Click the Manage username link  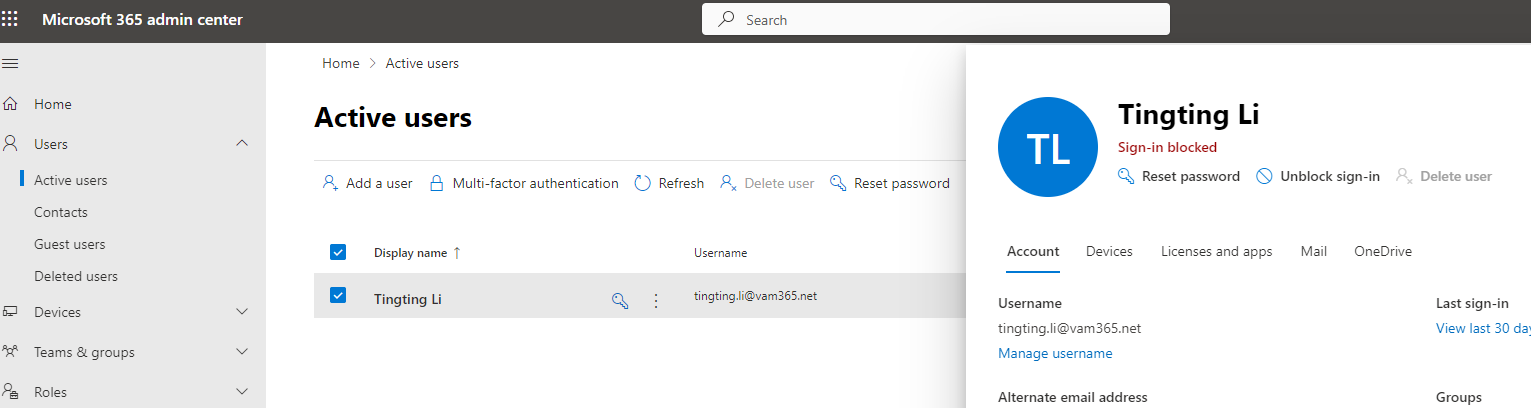1055,353
